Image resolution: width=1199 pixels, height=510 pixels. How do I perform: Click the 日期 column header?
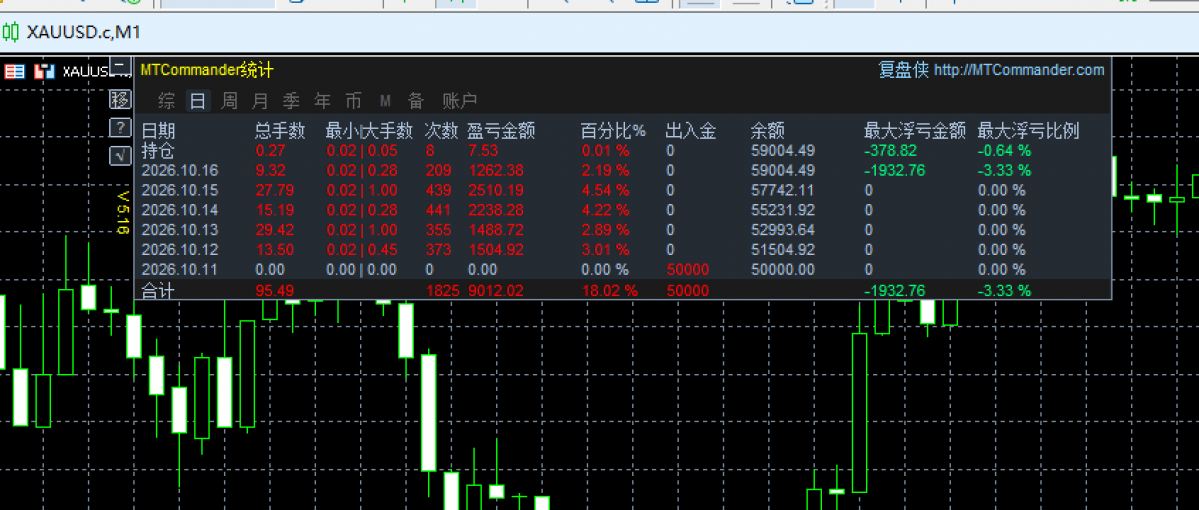tap(158, 132)
